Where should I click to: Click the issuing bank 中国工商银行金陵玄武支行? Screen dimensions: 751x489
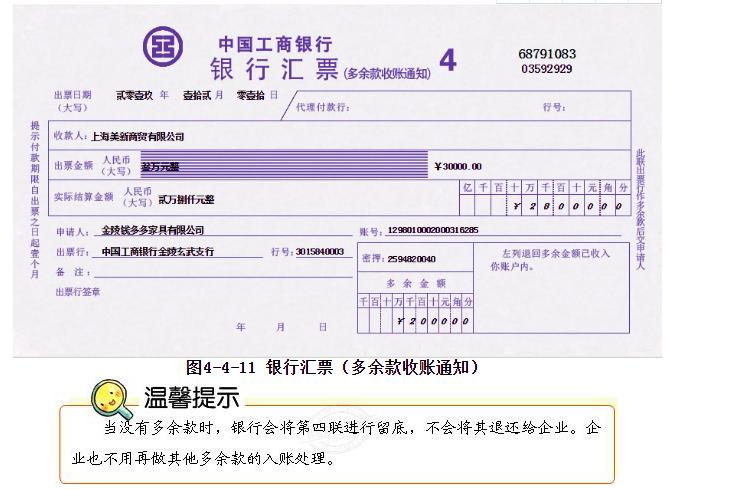pos(158,251)
